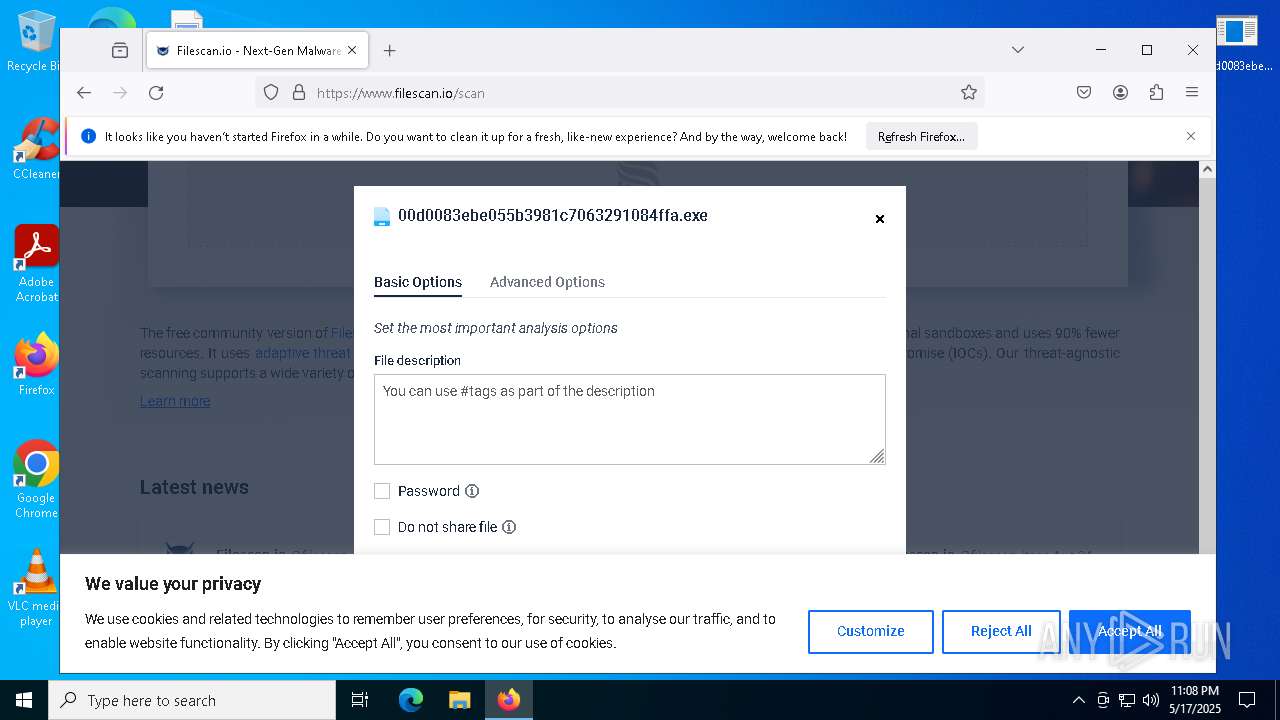View site information via the padlock icon

298,93
